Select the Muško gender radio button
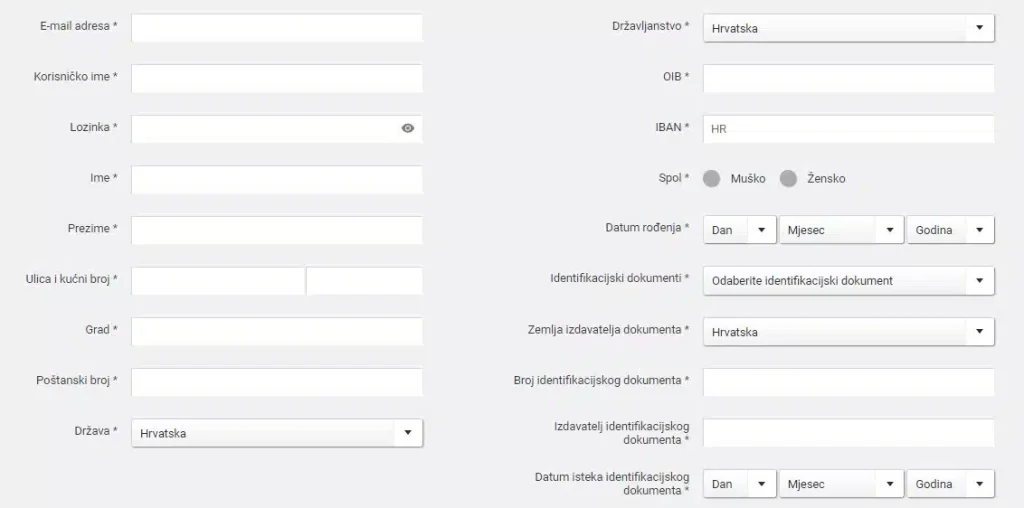Viewport: 1024px width, 508px height. [x=712, y=179]
